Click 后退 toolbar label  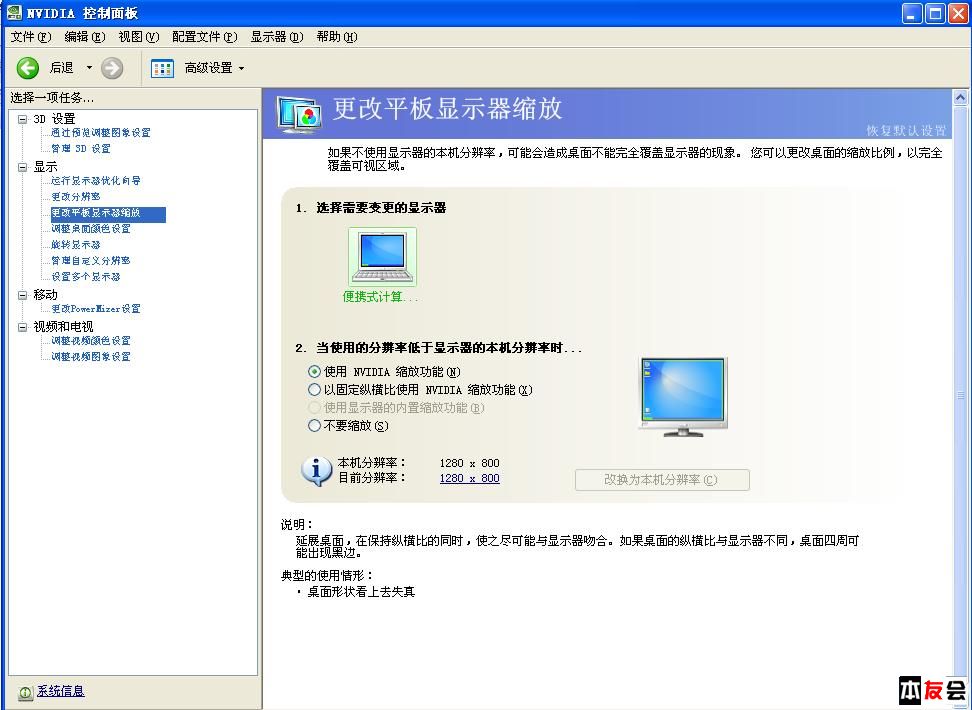[x=61, y=68]
